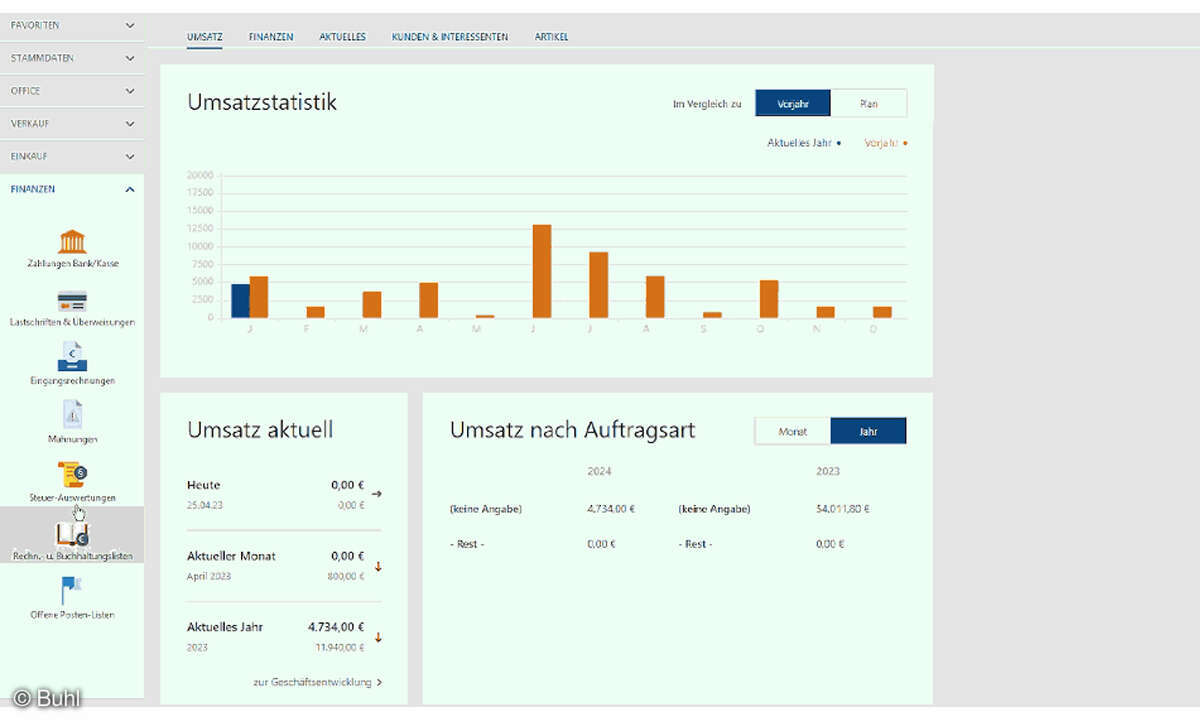Click 2023 column header
This screenshot has width=1200, height=720.
coord(828,471)
